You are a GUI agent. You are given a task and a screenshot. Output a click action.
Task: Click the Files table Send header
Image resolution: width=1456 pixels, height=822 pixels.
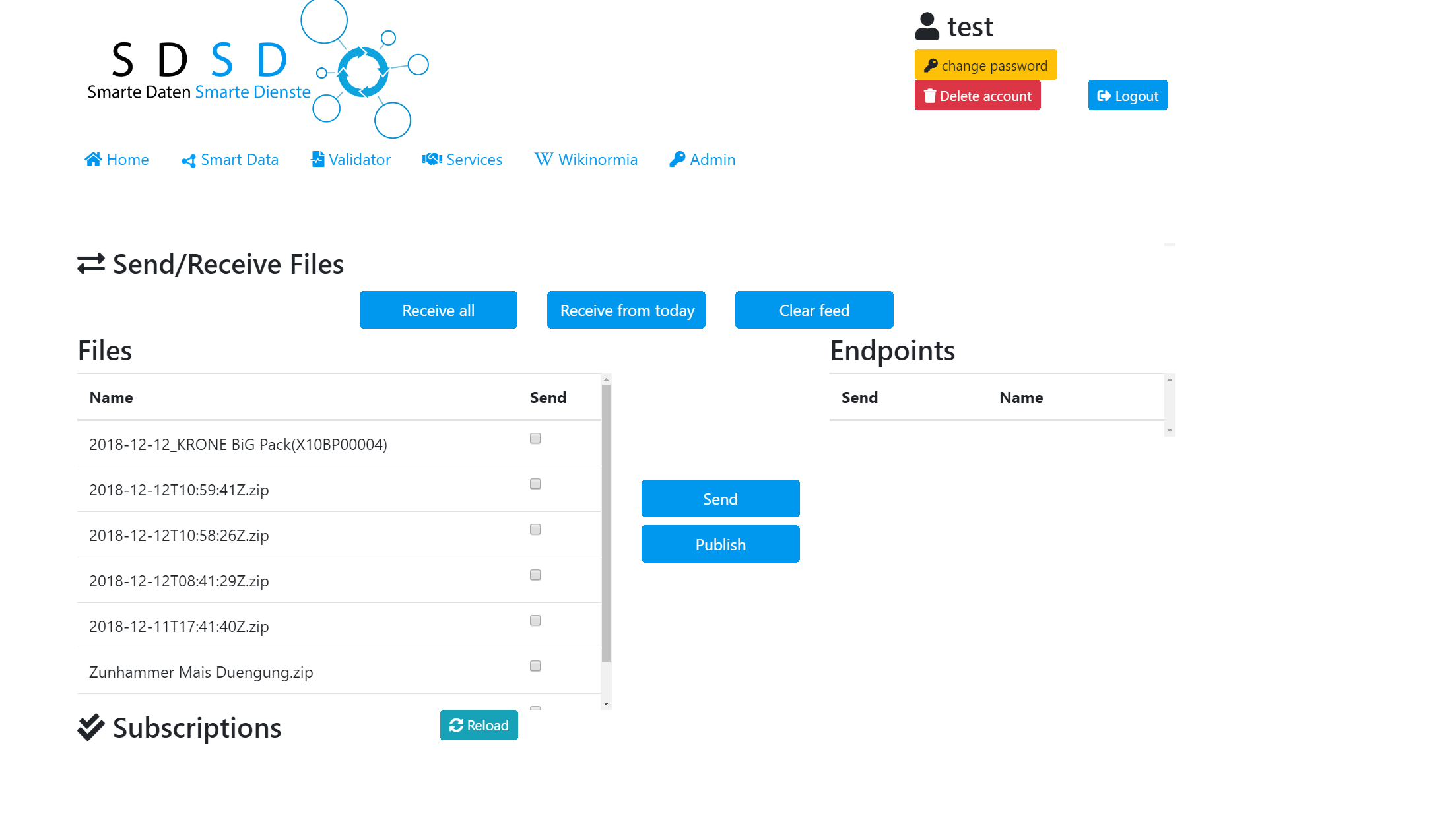coord(548,398)
